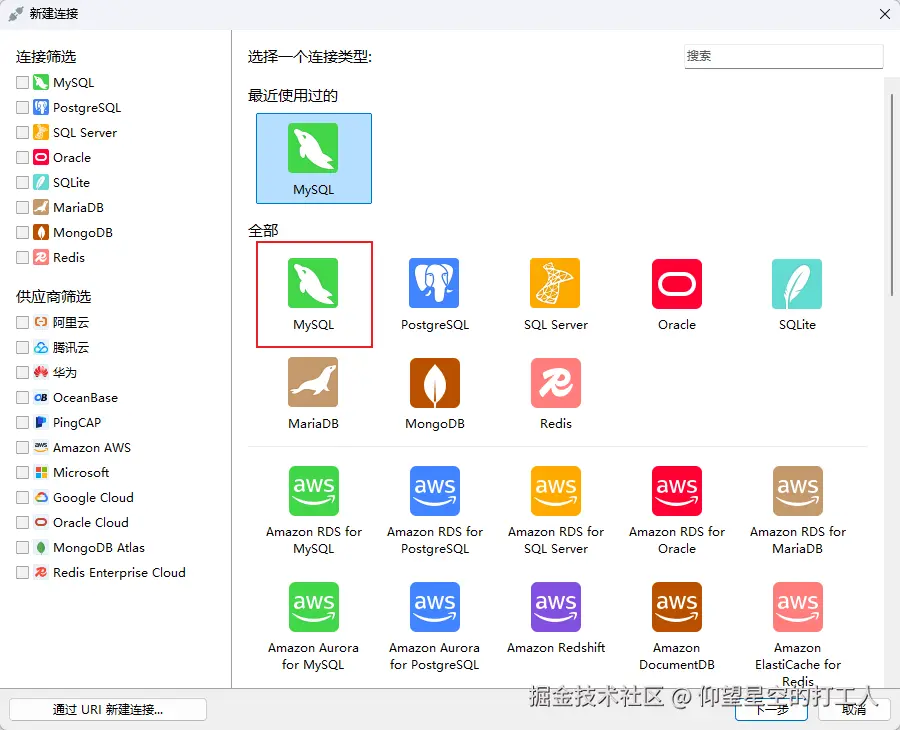The image size is (900, 730).
Task: Choose the PostgreSQL connection type
Action: (435, 294)
